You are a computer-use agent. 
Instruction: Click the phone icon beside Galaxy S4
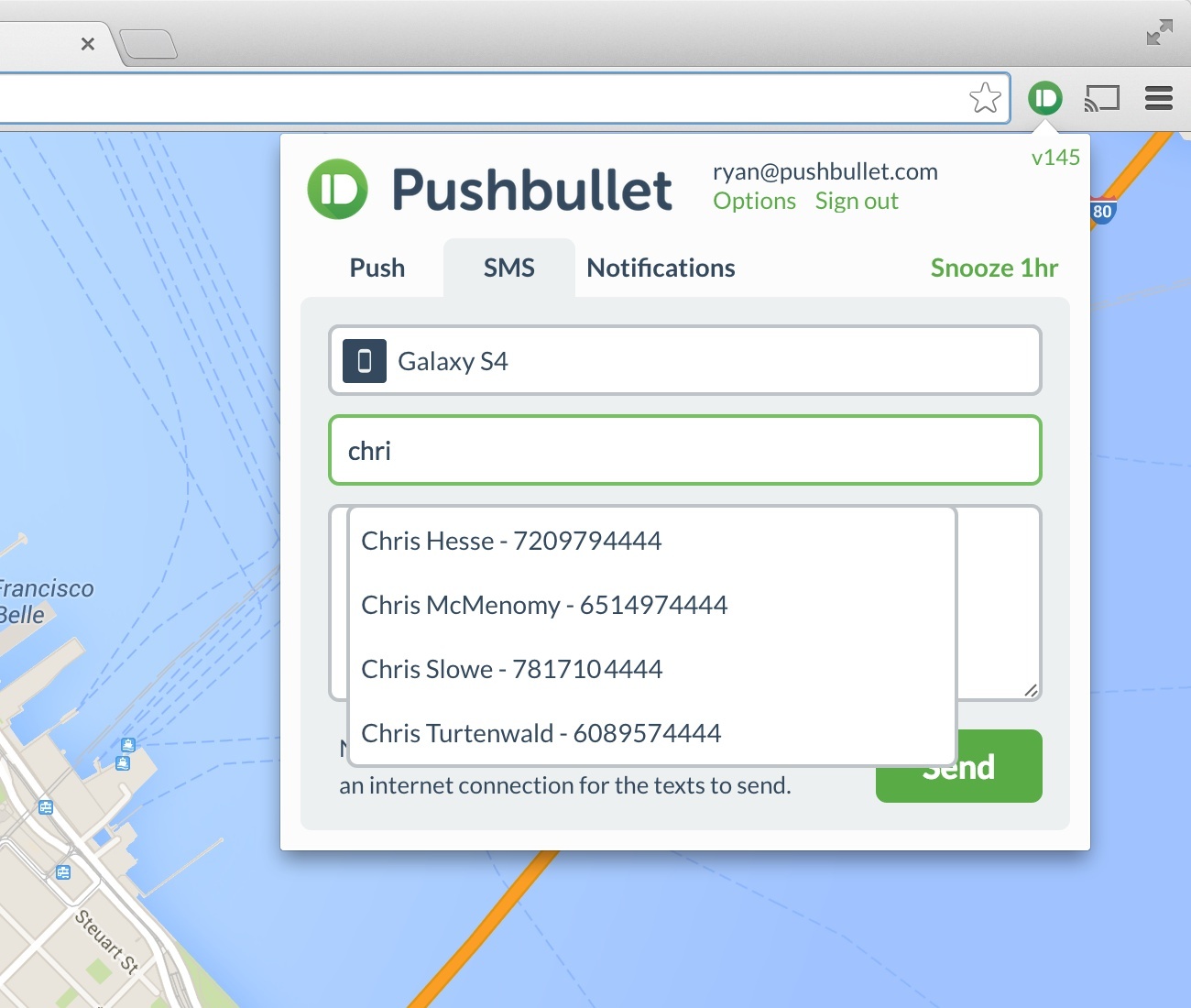click(365, 361)
